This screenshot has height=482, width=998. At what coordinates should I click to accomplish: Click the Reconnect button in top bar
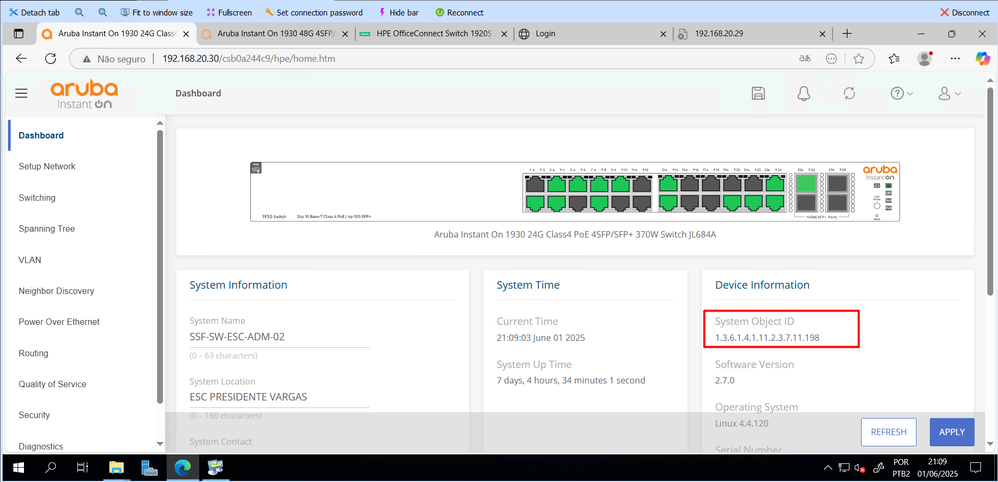459,13
